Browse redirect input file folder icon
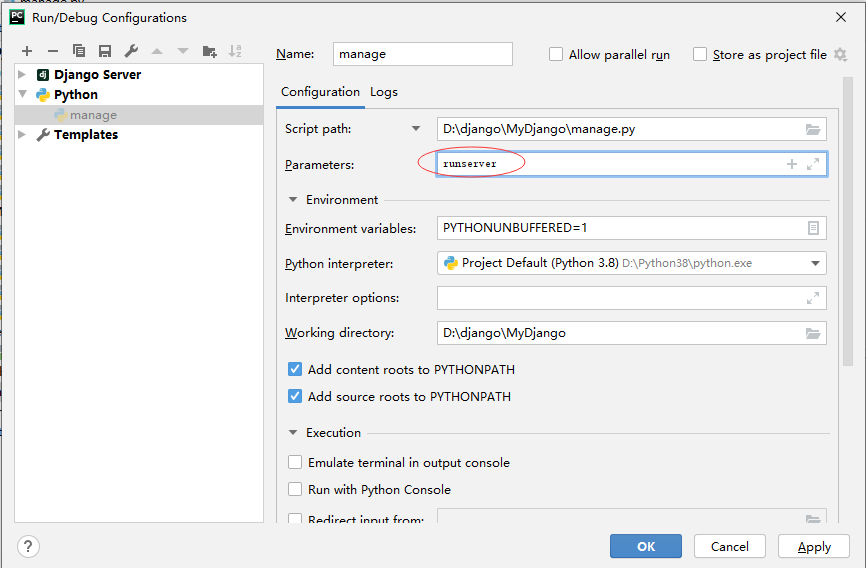The width and height of the screenshot is (866, 568). coord(812,519)
